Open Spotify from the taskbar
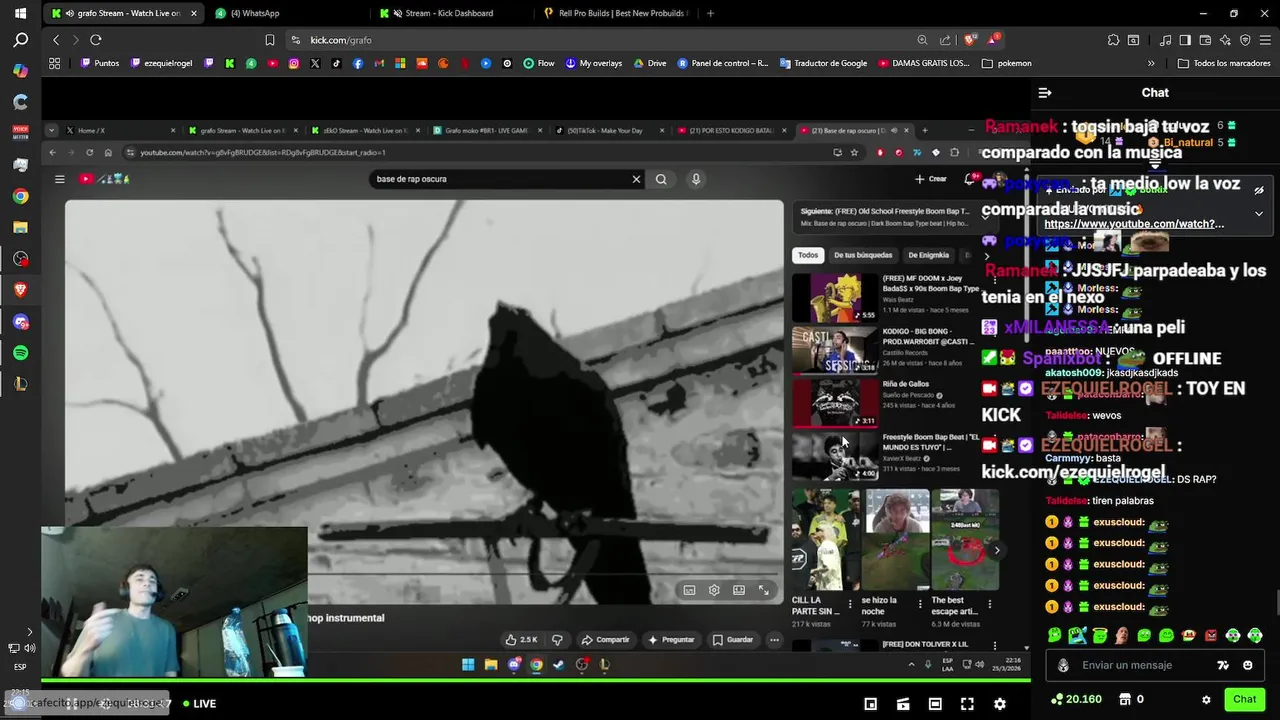 point(20,353)
